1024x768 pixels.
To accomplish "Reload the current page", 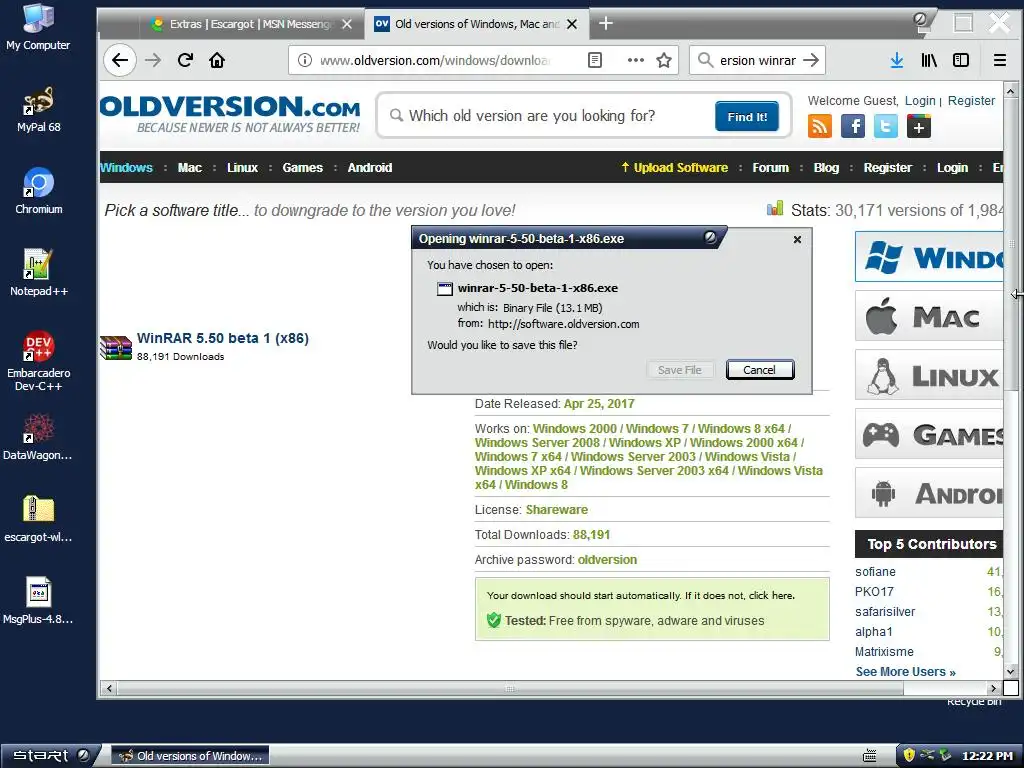I will (x=185, y=60).
